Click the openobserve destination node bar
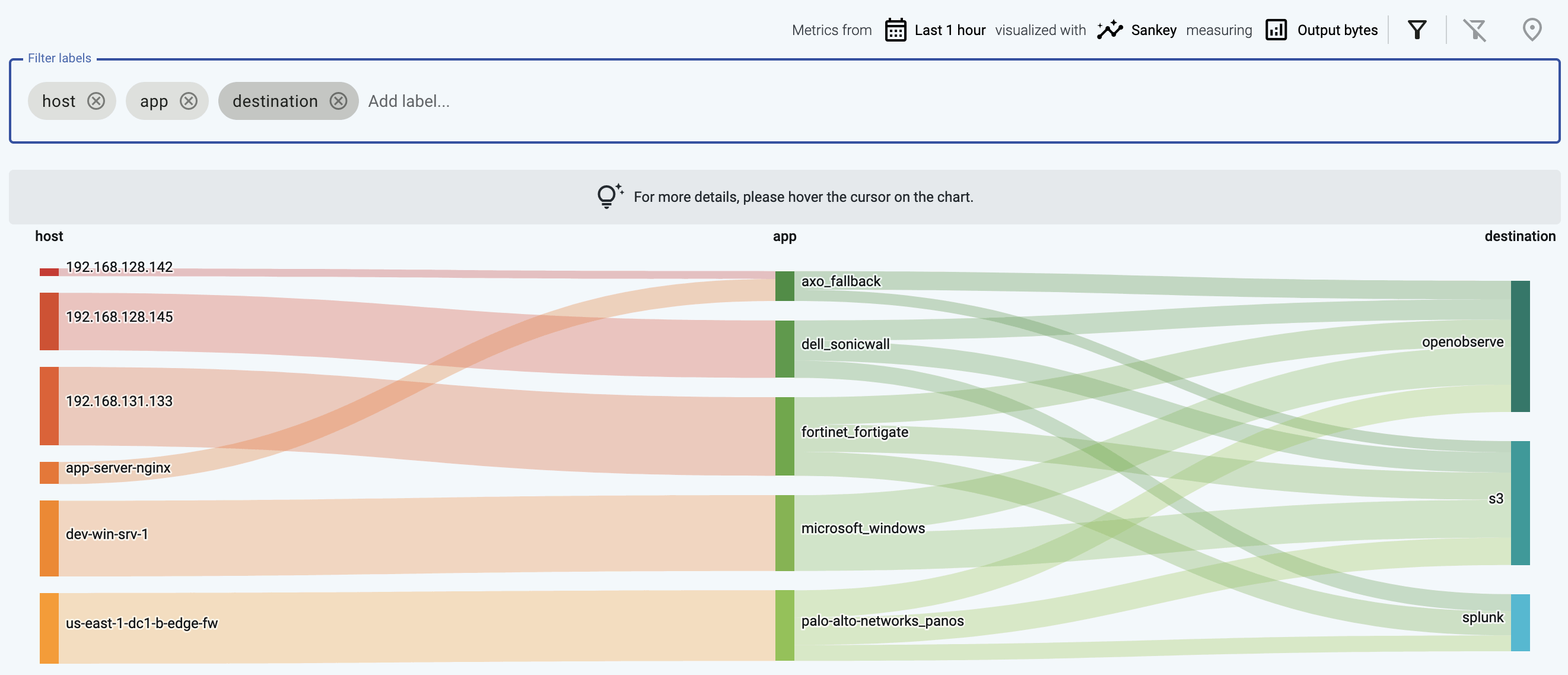The width and height of the screenshot is (1568, 675). [x=1520, y=346]
